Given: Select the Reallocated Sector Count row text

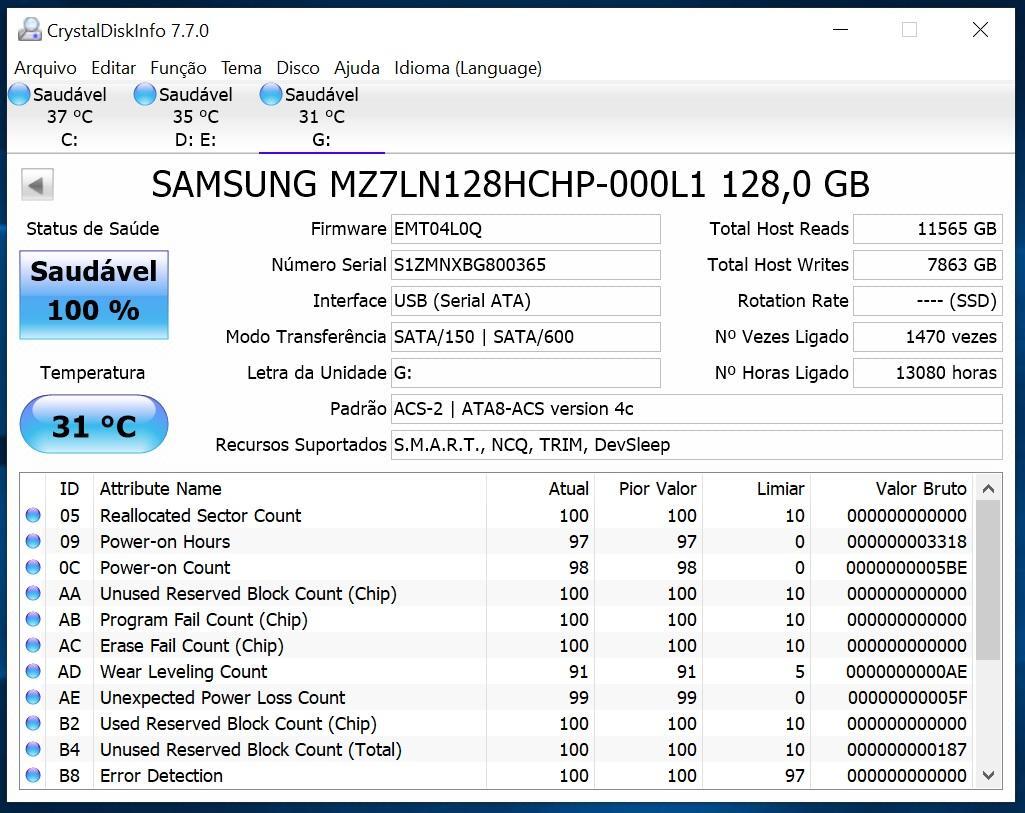Looking at the screenshot, I should 200,516.
